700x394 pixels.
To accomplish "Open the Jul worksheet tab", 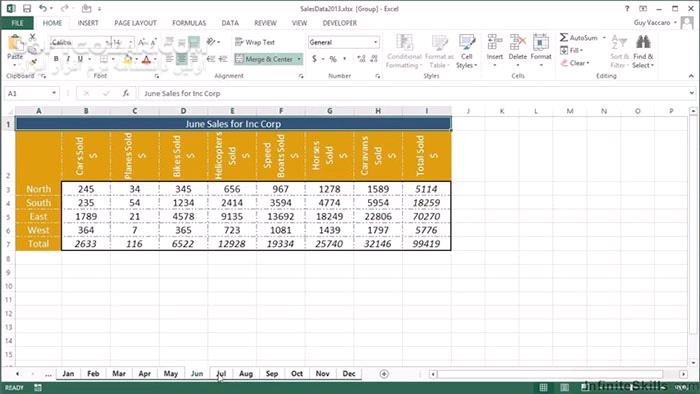I will click(x=221, y=374).
